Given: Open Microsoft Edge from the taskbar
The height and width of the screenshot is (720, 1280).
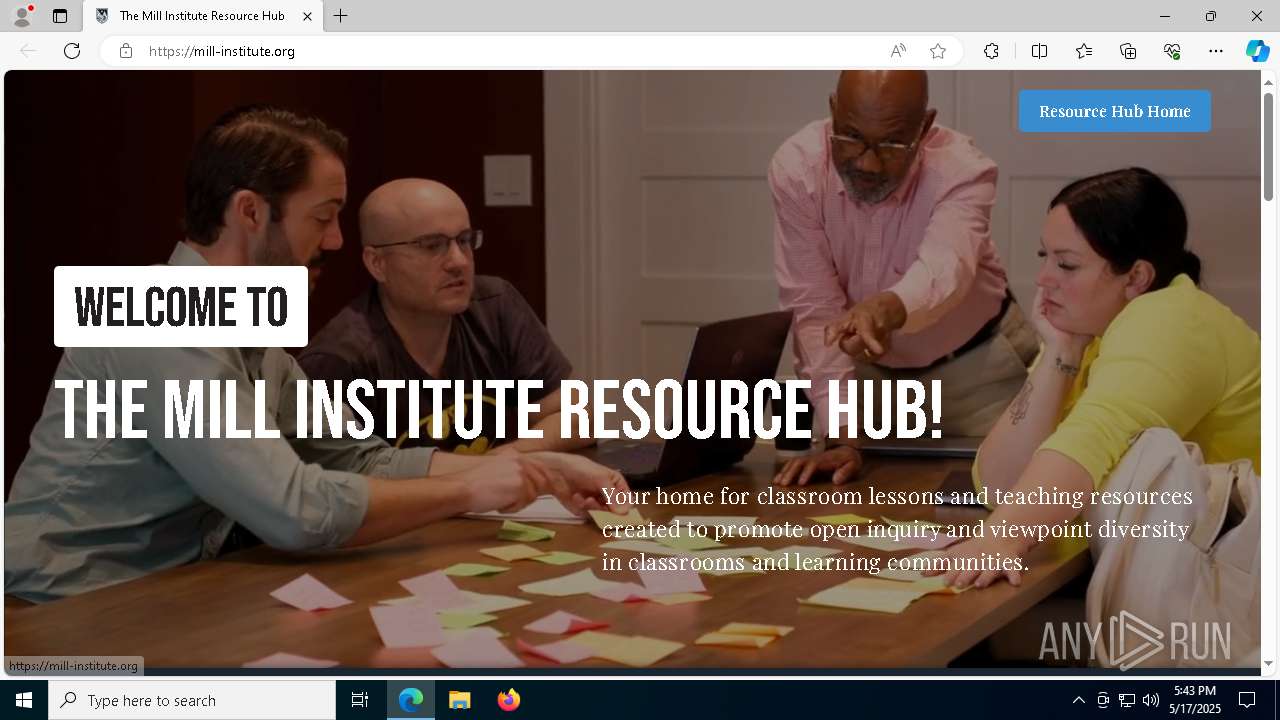Looking at the screenshot, I should click(411, 700).
